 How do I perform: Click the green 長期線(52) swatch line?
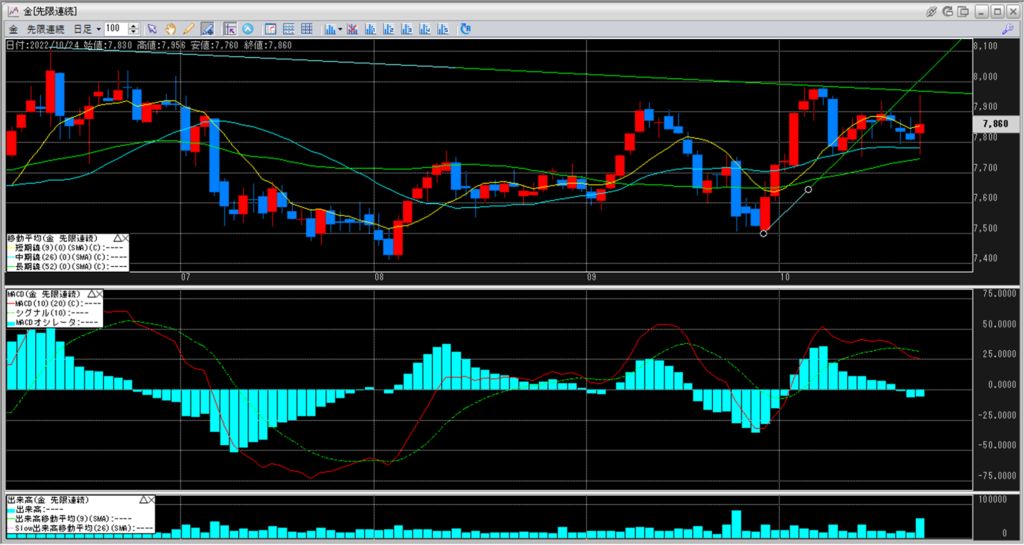[x=10, y=266]
